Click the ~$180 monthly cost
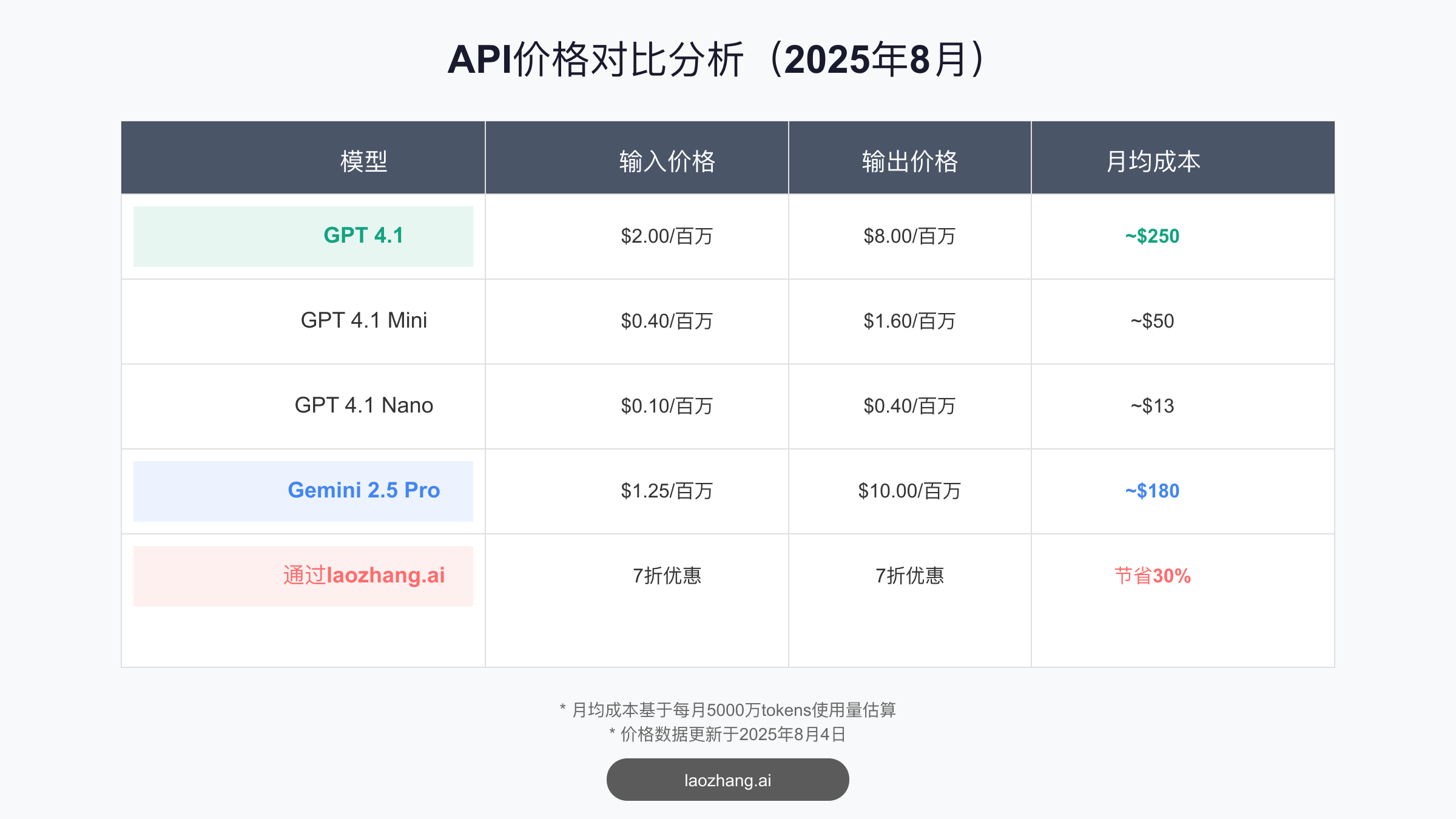The width and height of the screenshot is (1456, 819). point(1153,491)
